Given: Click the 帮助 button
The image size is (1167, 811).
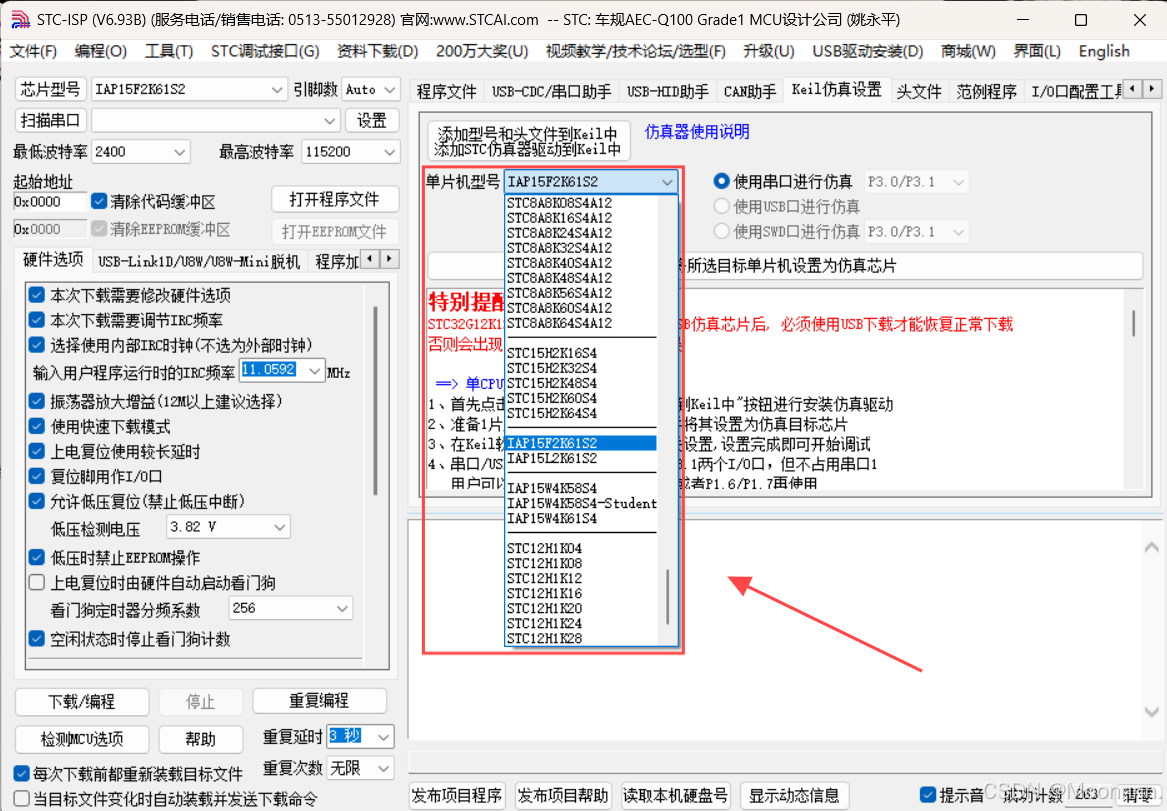Looking at the screenshot, I should [200, 739].
